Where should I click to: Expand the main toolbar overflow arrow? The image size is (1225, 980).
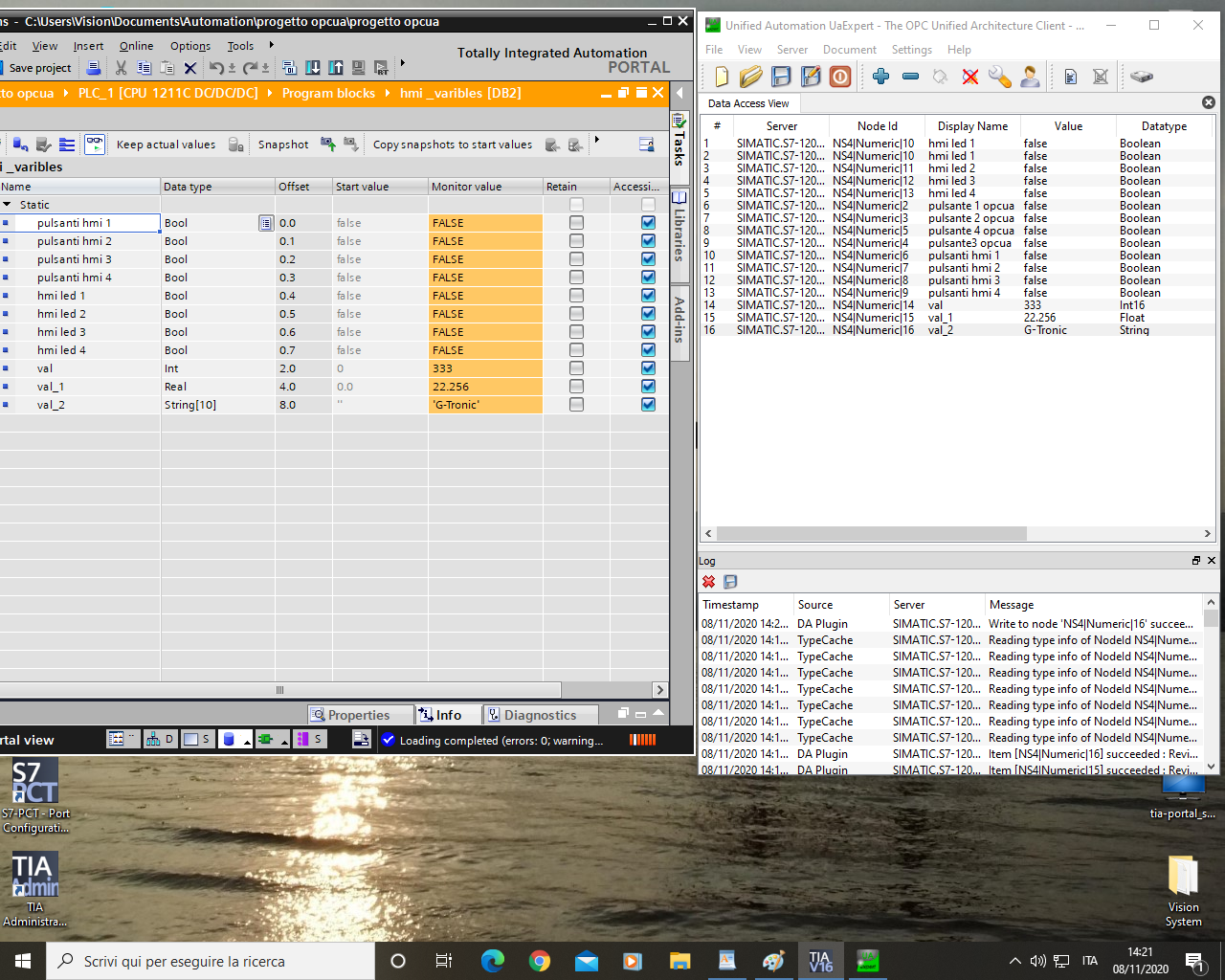click(402, 64)
